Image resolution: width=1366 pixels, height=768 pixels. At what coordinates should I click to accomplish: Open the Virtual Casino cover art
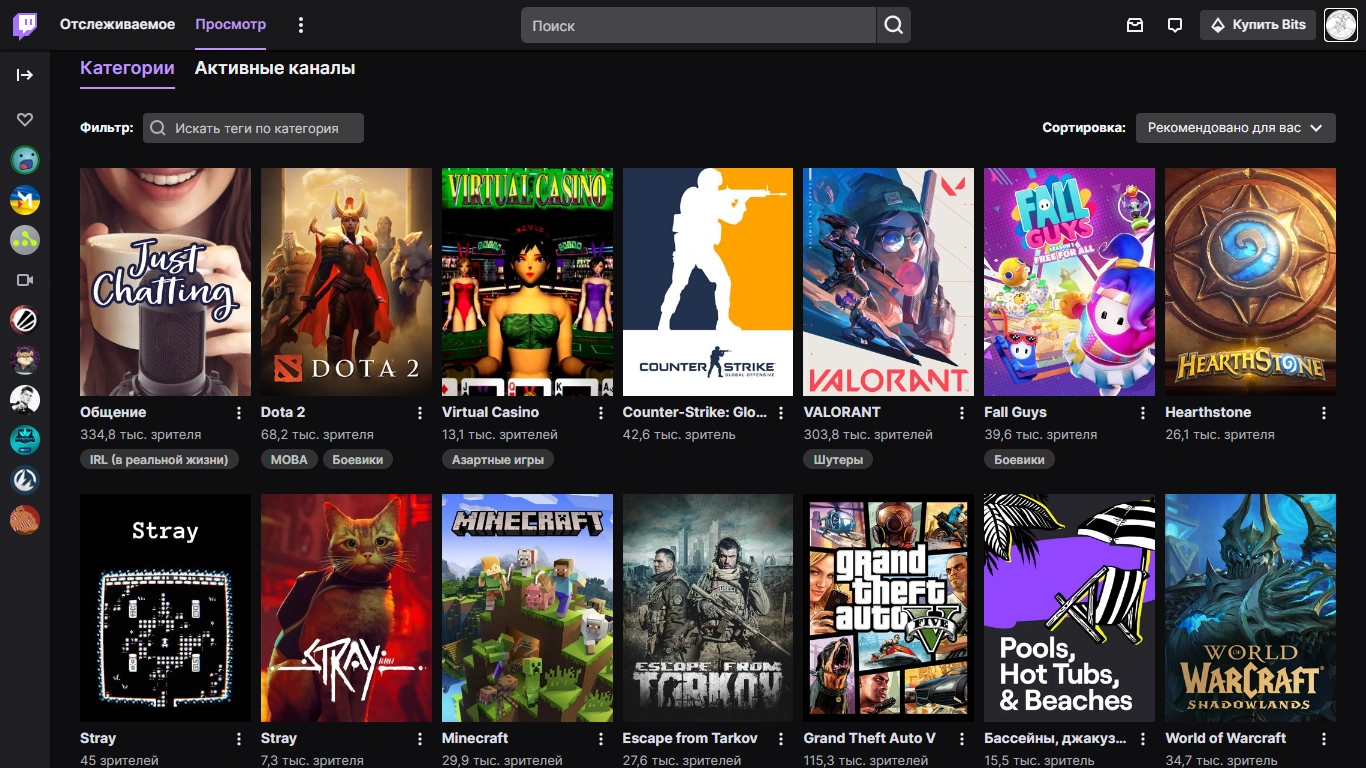click(x=527, y=282)
